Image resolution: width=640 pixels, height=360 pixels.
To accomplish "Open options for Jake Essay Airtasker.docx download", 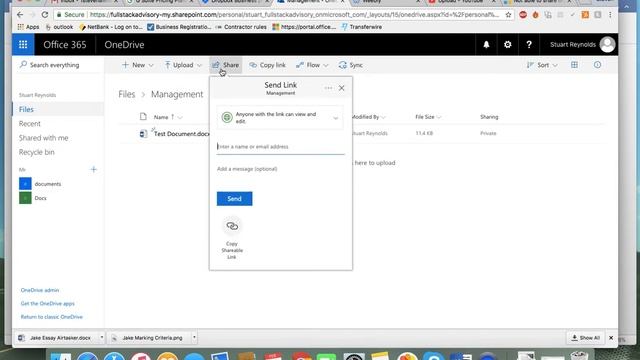I will pos(102,338).
